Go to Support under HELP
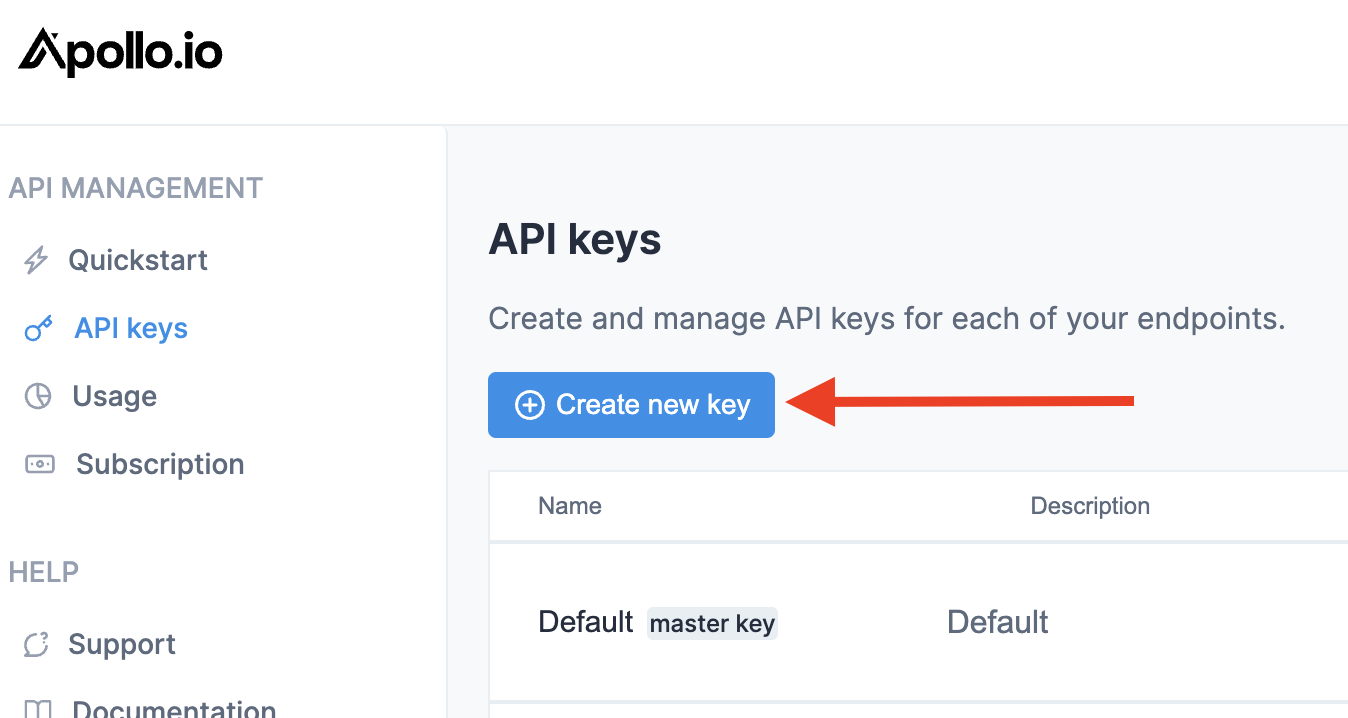The image size is (1348, 718). pyautogui.click(x=122, y=644)
